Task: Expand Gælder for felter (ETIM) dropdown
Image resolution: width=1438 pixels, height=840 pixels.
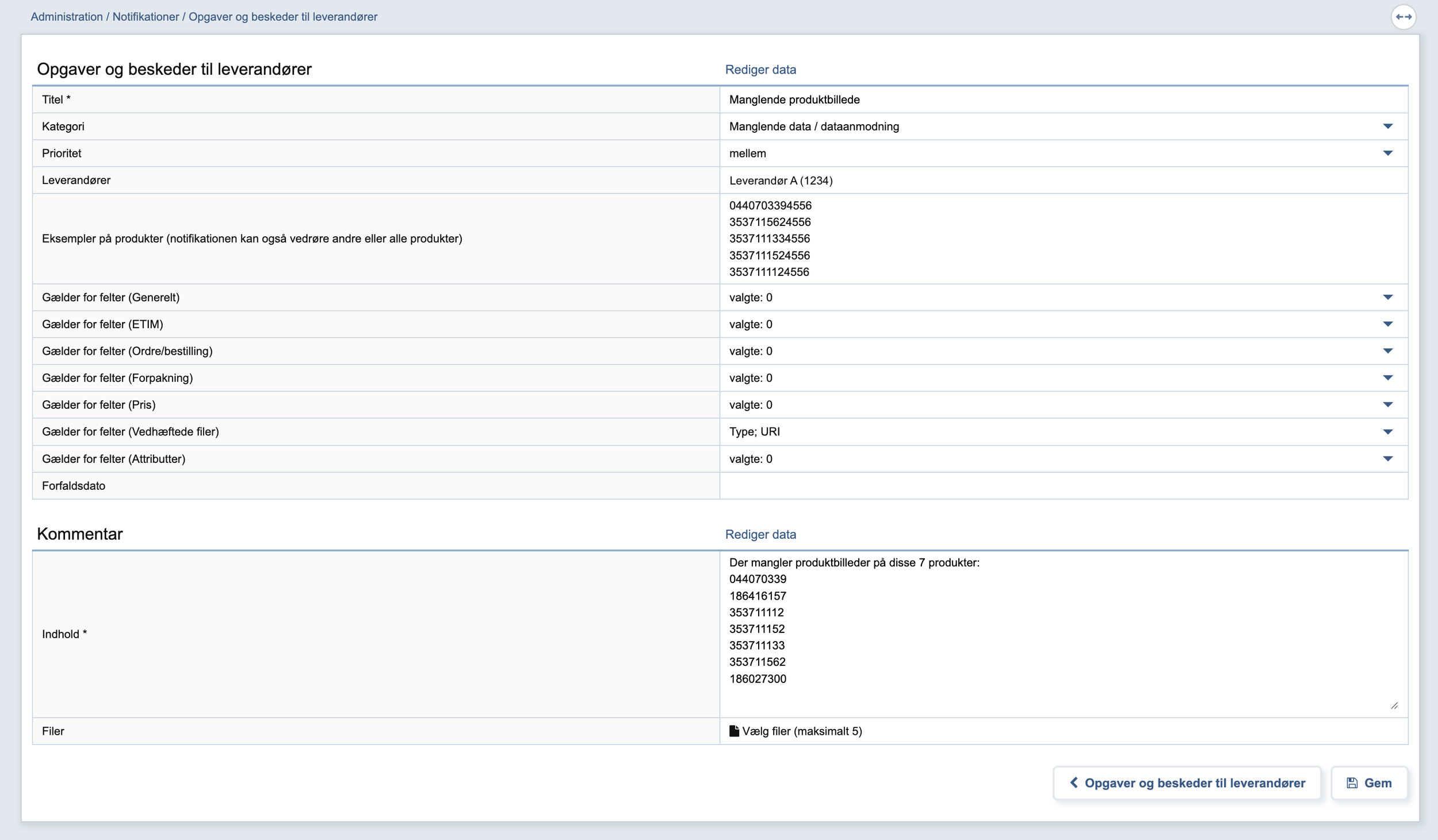Action: coord(1387,324)
